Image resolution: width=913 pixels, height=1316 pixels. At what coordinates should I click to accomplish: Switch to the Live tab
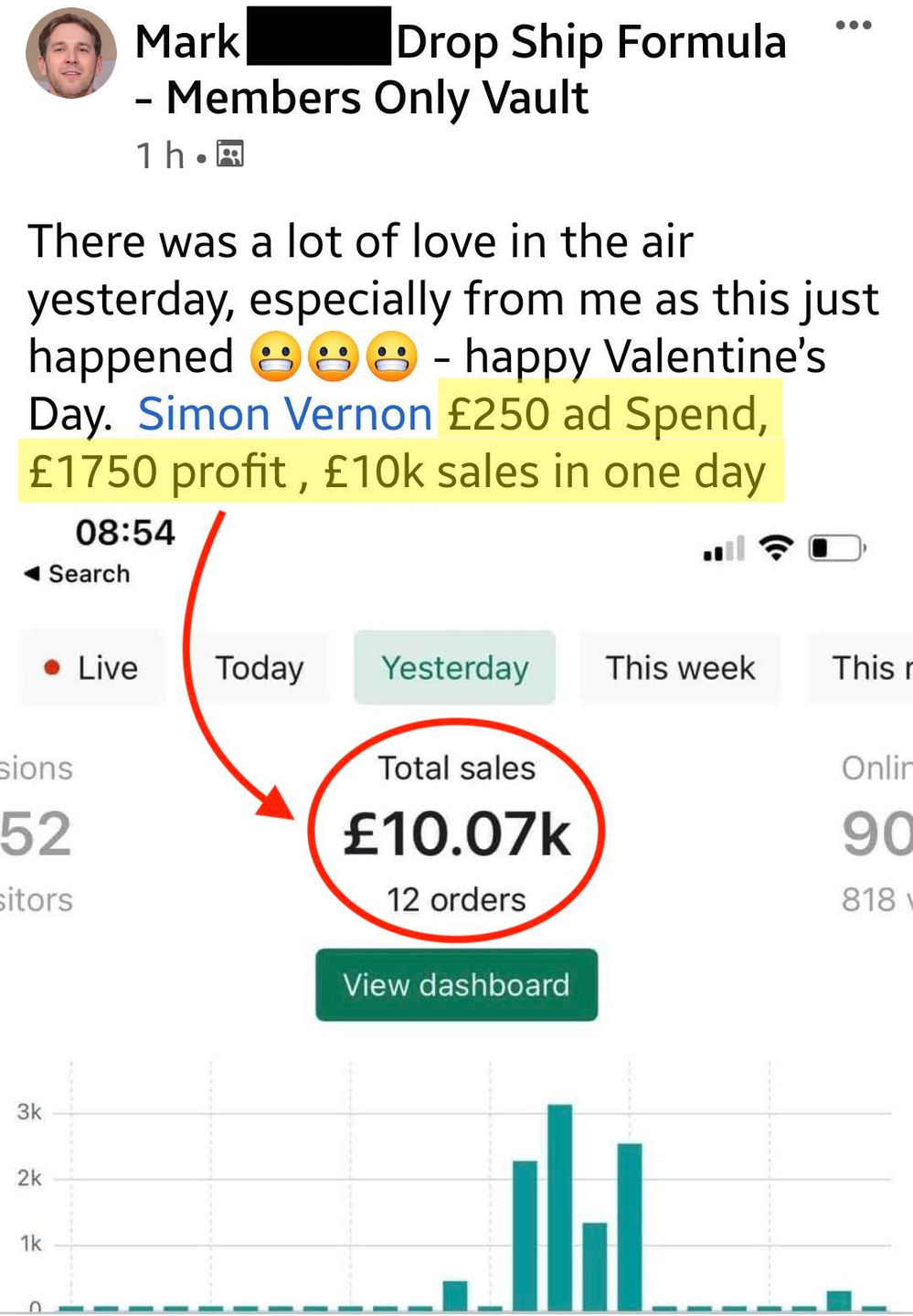(x=92, y=668)
